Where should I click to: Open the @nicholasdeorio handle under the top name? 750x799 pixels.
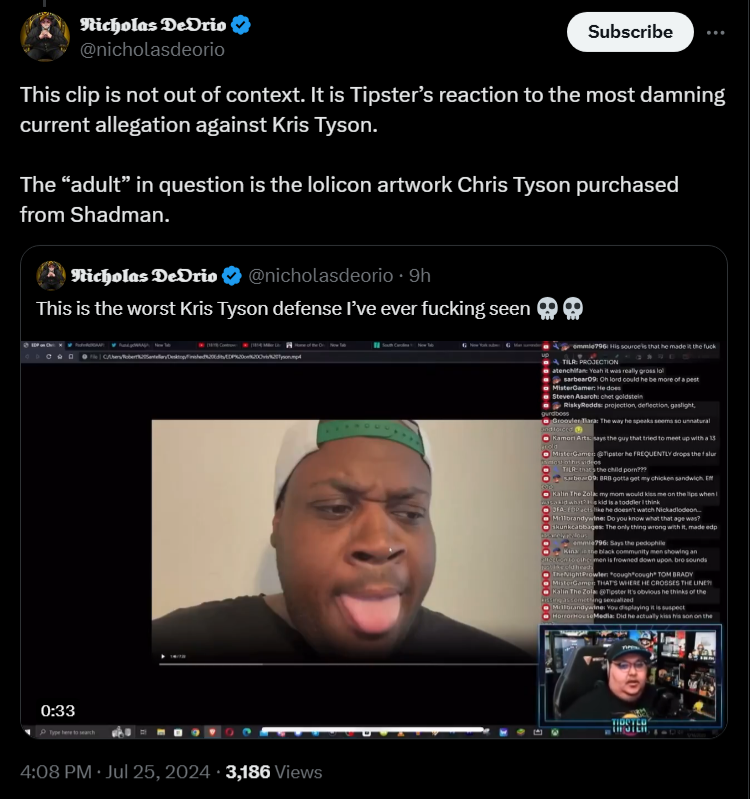point(152,49)
